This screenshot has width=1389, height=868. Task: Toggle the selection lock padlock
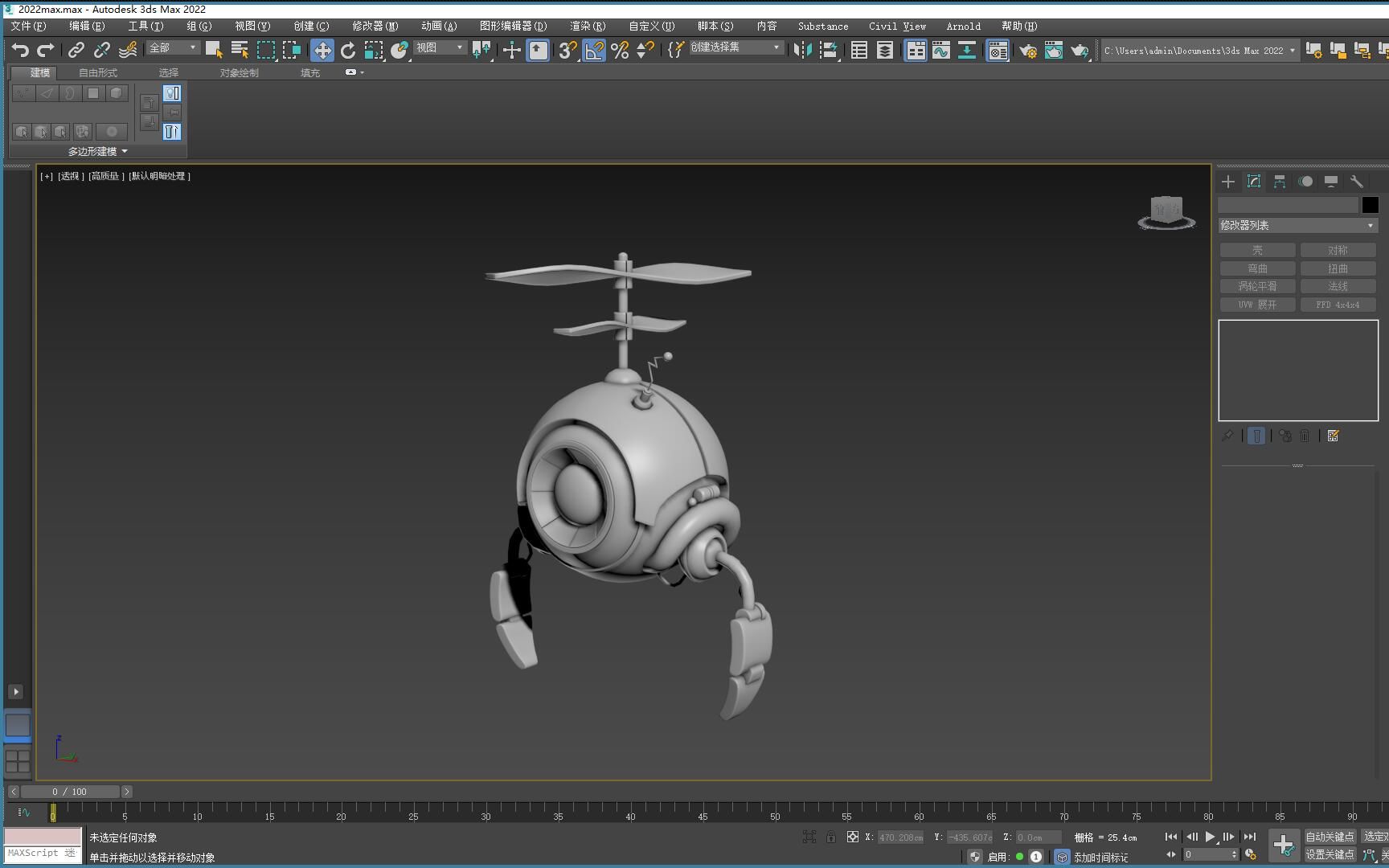[831, 837]
